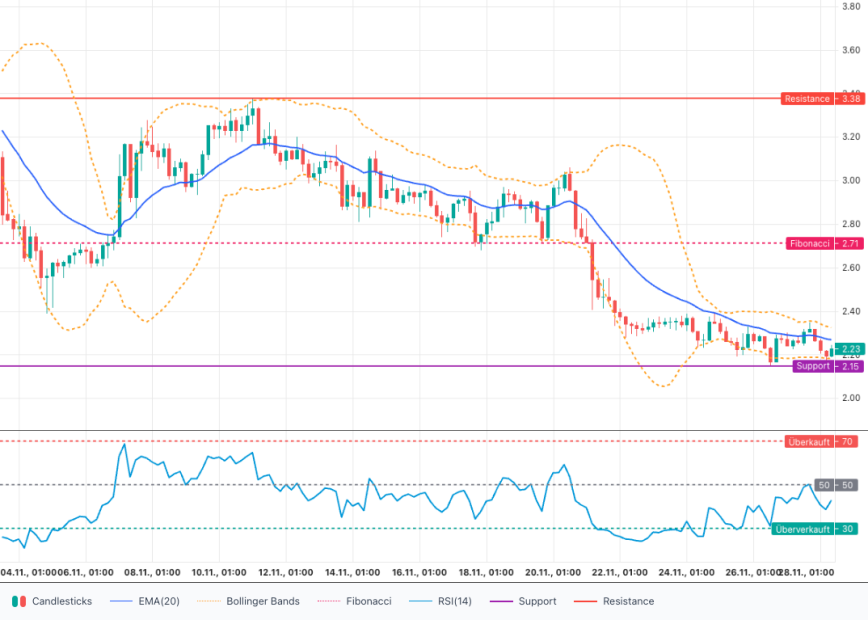This screenshot has height=620, width=868.
Task: Select the Resistance 3.38 price tag
Action: (x=820, y=99)
